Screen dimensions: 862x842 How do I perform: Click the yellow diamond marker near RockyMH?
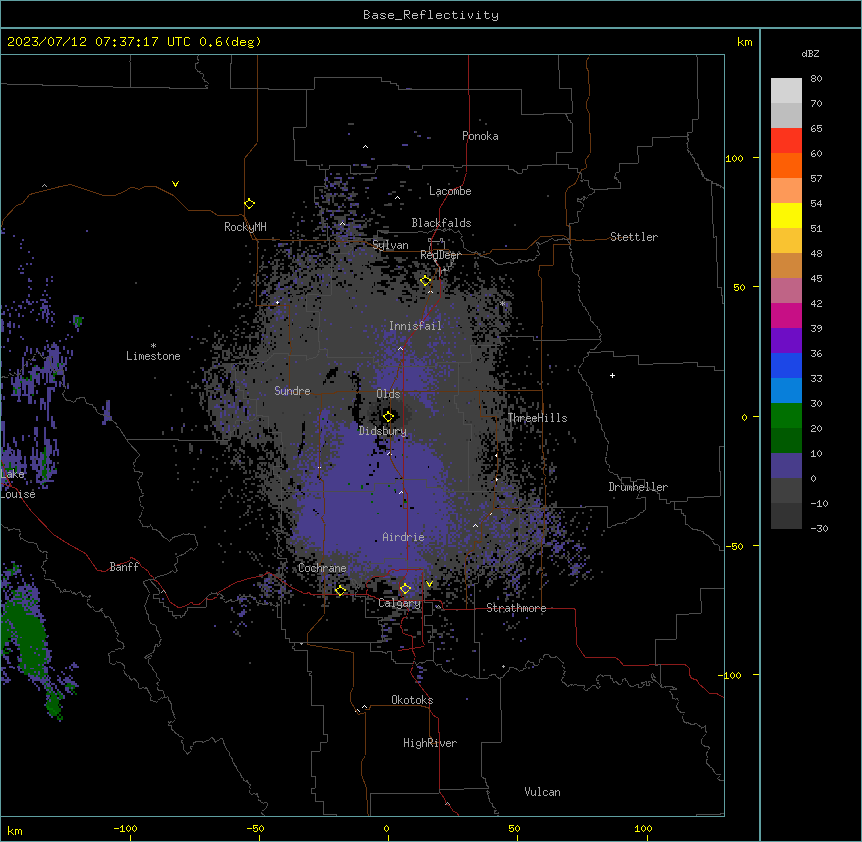pyautogui.click(x=250, y=204)
